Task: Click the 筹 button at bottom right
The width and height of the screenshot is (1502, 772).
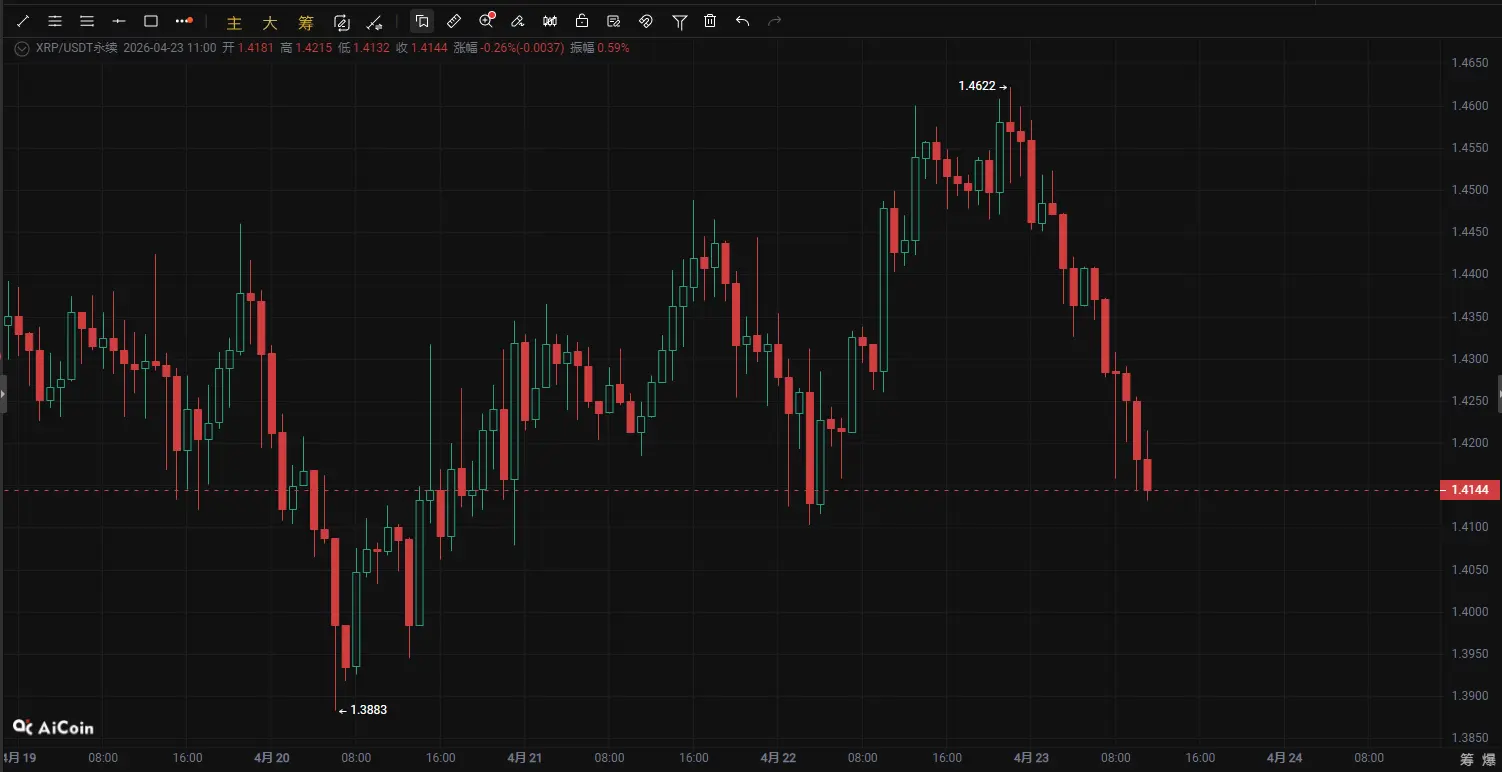Action: 1467,759
